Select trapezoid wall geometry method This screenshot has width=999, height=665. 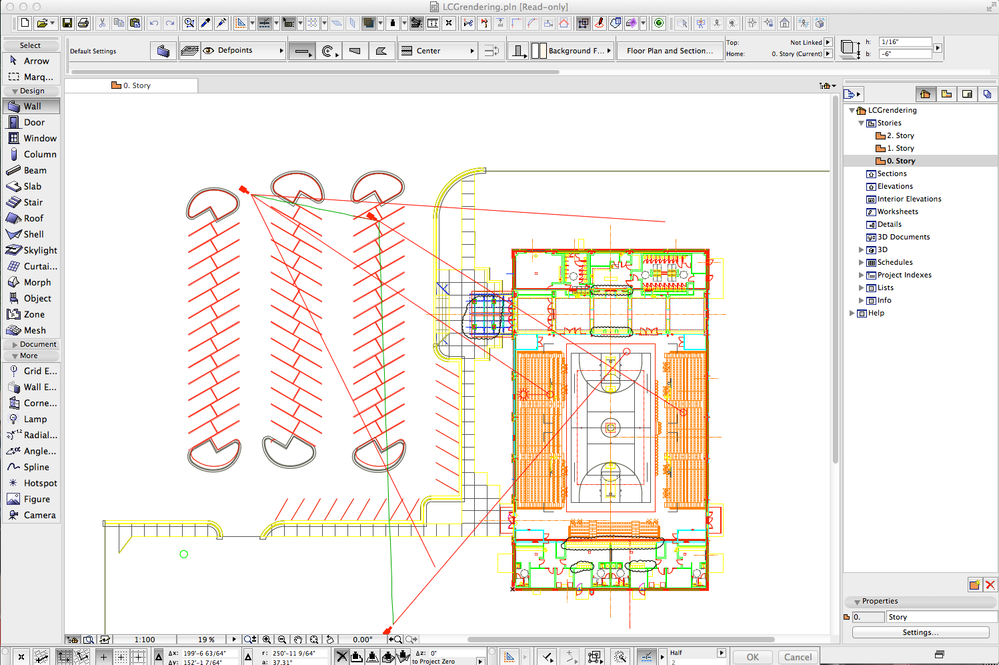click(x=356, y=50)
